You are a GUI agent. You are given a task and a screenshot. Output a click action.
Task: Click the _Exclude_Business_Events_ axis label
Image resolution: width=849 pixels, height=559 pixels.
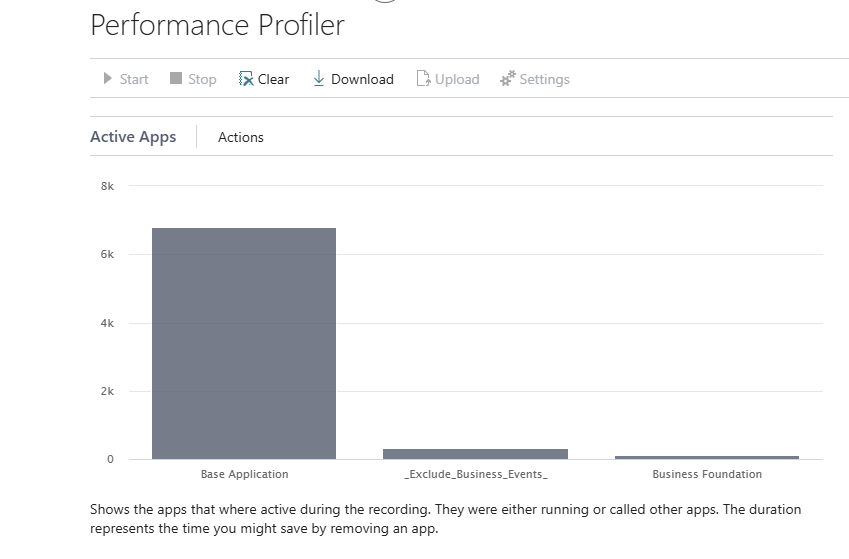point(475,474)
